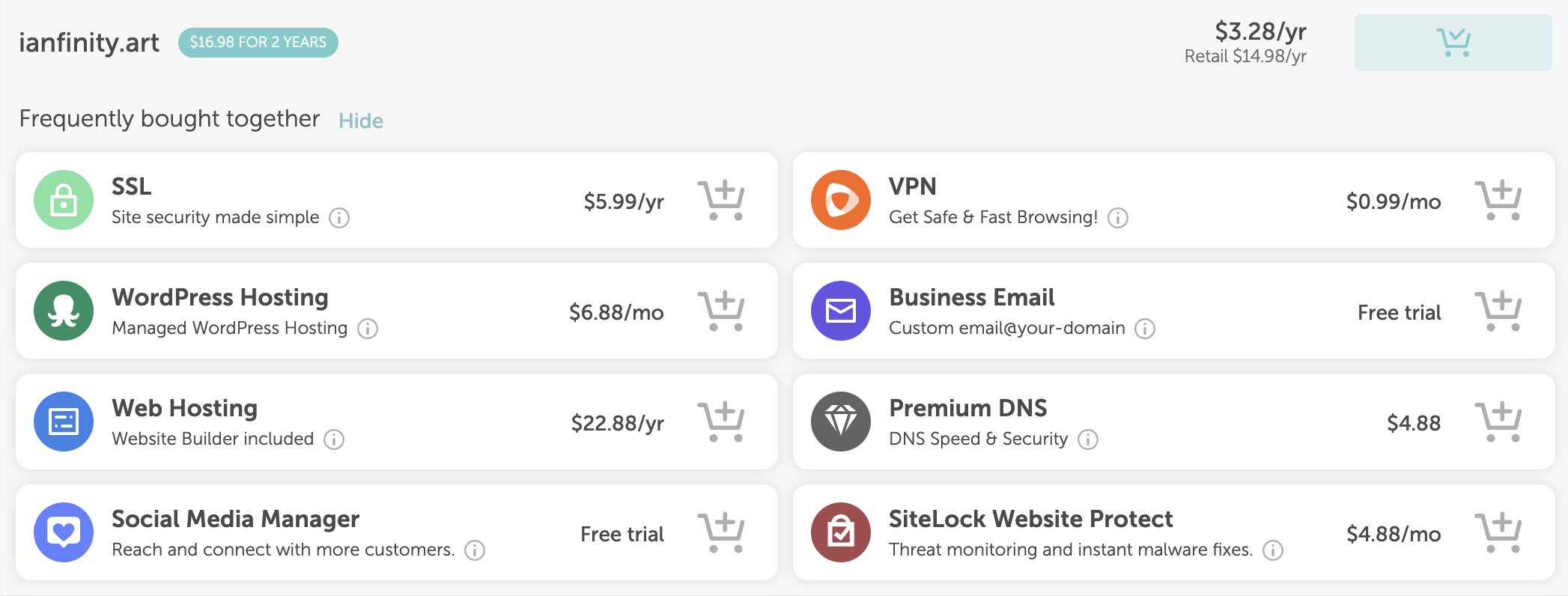The height and width of the screenshot is (596, 1568).
Task: Click the green SSL padlock logo
Action: click(x=64, y=200)
